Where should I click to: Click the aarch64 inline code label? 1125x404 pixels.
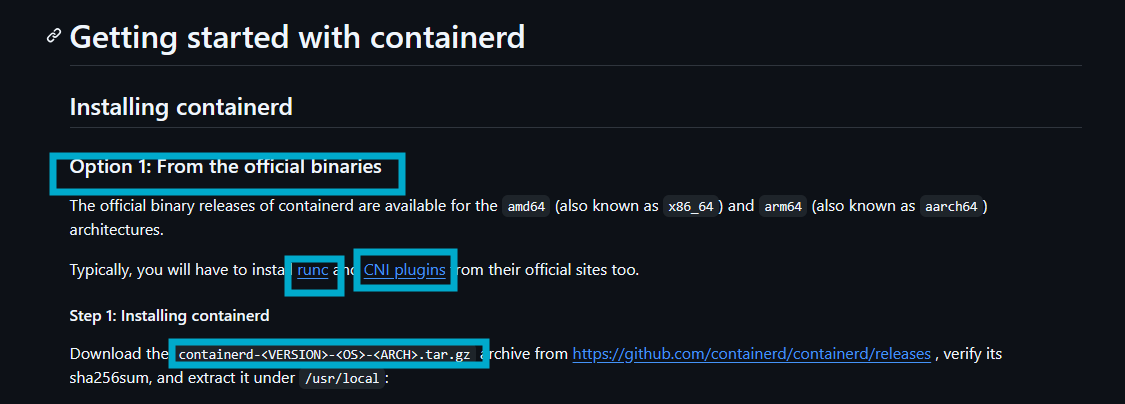(x=951, y=207)
